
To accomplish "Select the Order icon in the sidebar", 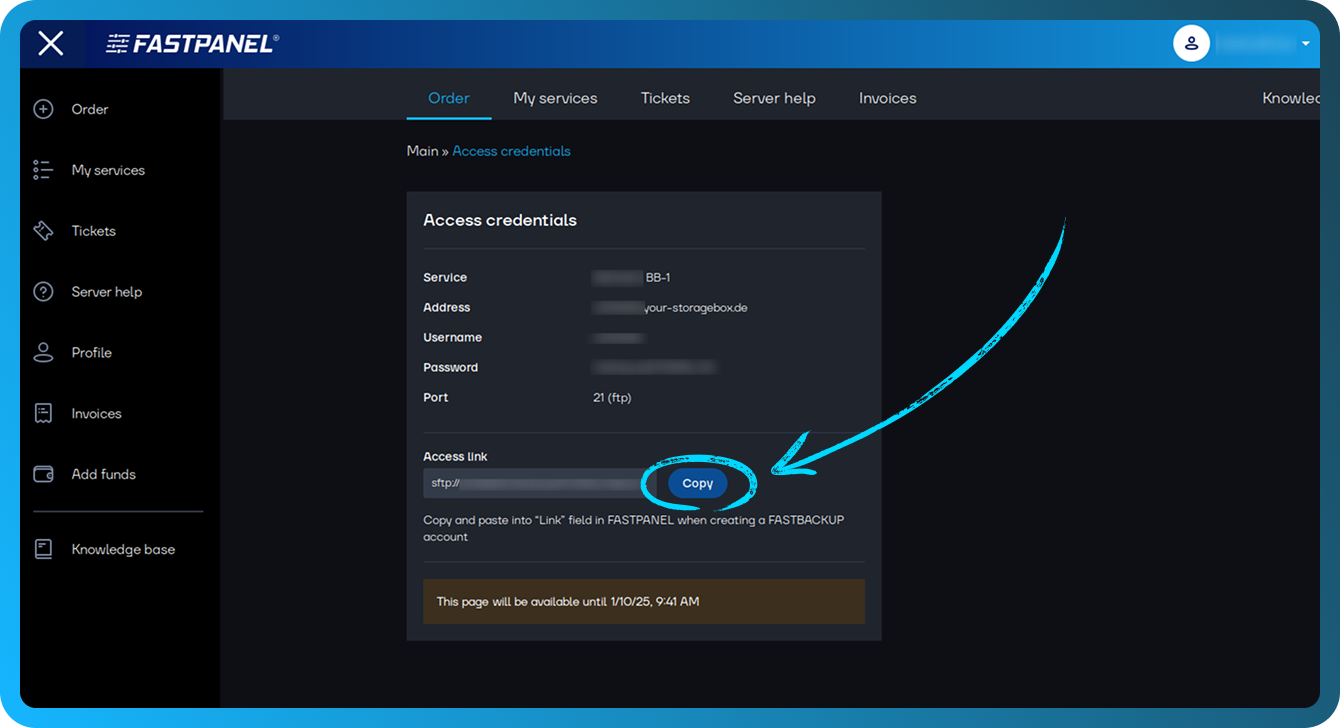I will (x=43, y=109).
